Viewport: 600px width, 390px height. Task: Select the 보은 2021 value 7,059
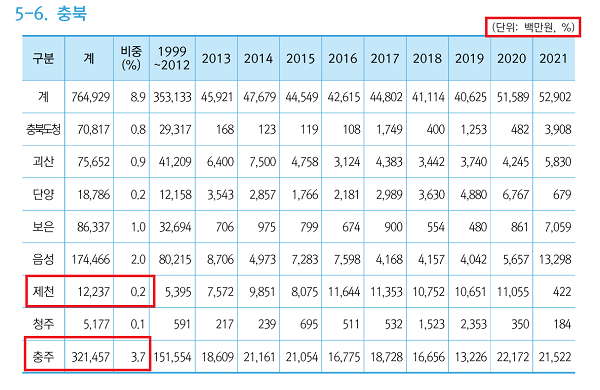pos(558,227)
